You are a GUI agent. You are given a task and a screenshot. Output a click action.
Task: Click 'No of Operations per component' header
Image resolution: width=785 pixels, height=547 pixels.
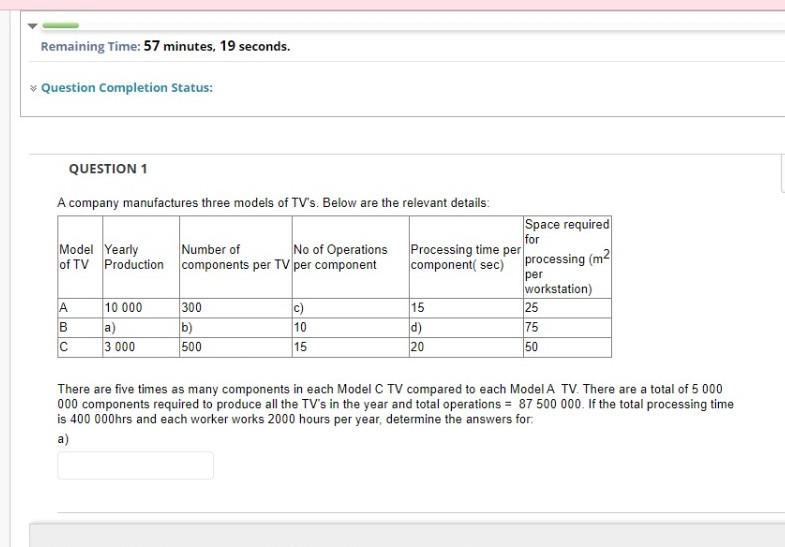click(x=350, y=257)
